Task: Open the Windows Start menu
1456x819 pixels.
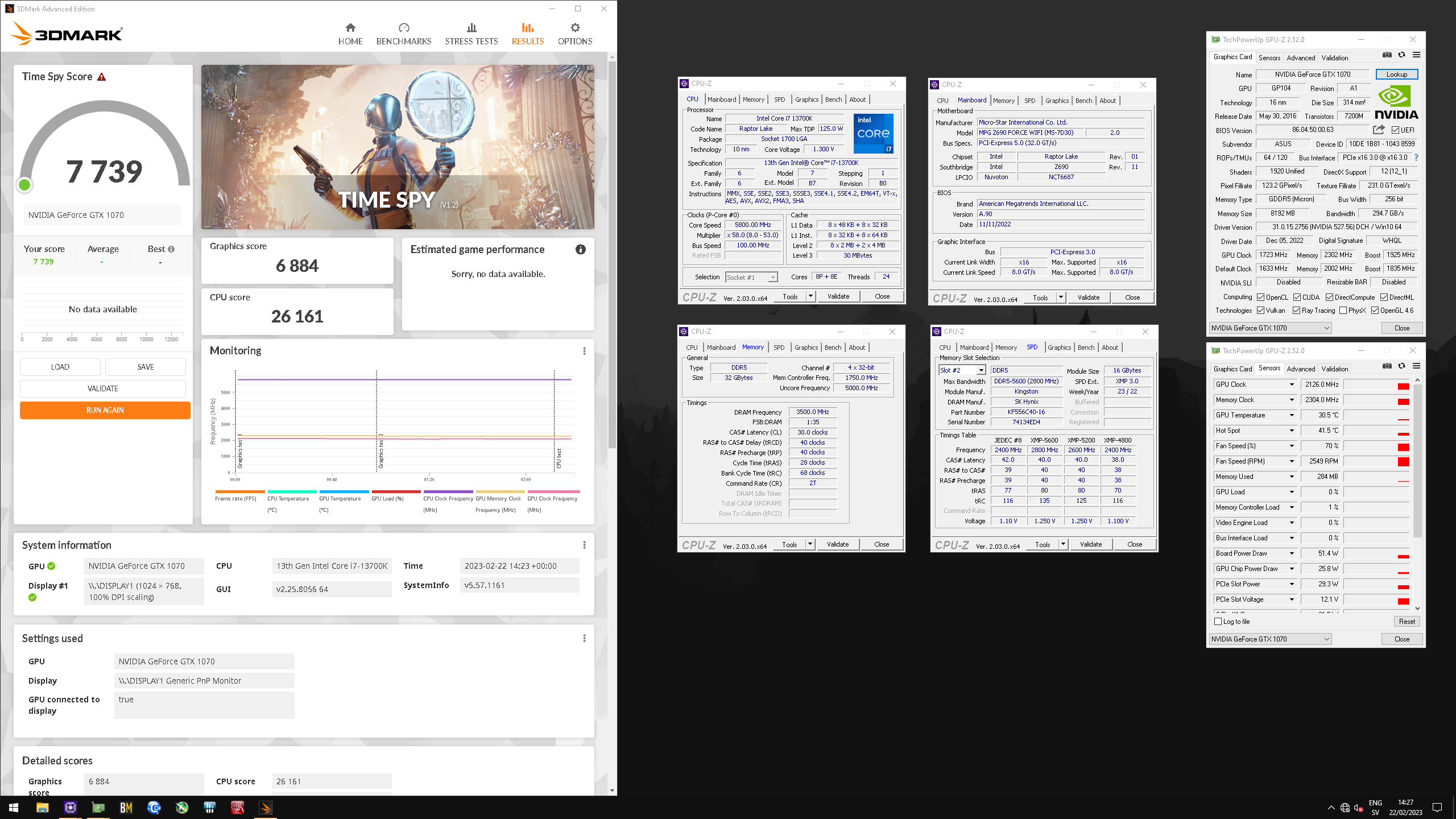Action: click(x=14, y=808)
